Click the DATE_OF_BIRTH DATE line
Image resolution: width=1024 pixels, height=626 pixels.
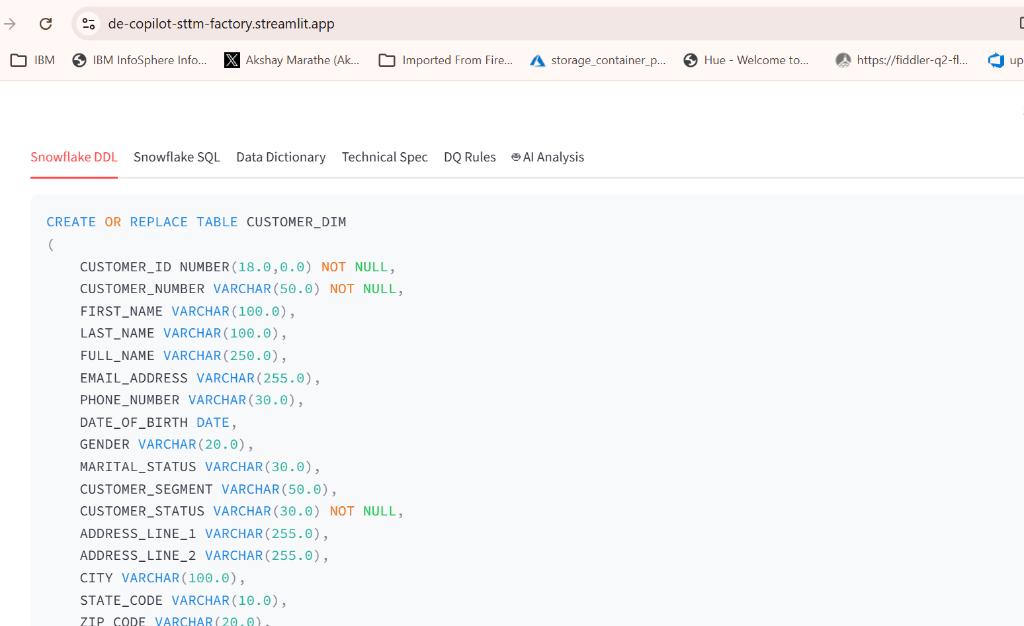(158, 422)
